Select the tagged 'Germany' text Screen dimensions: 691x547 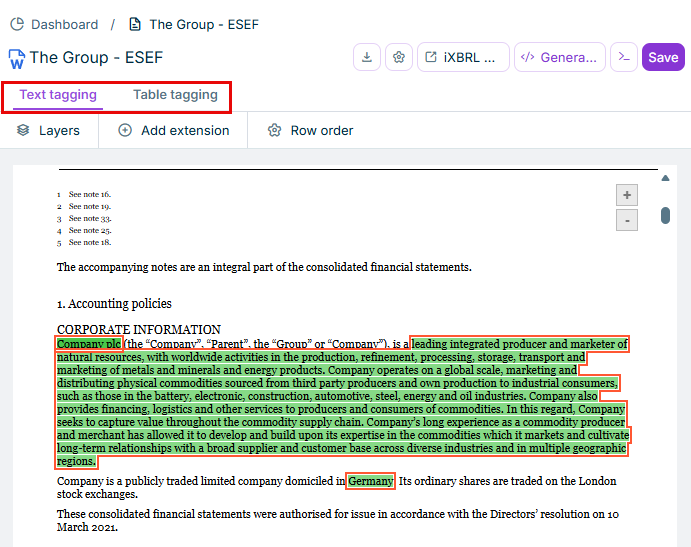370,481
